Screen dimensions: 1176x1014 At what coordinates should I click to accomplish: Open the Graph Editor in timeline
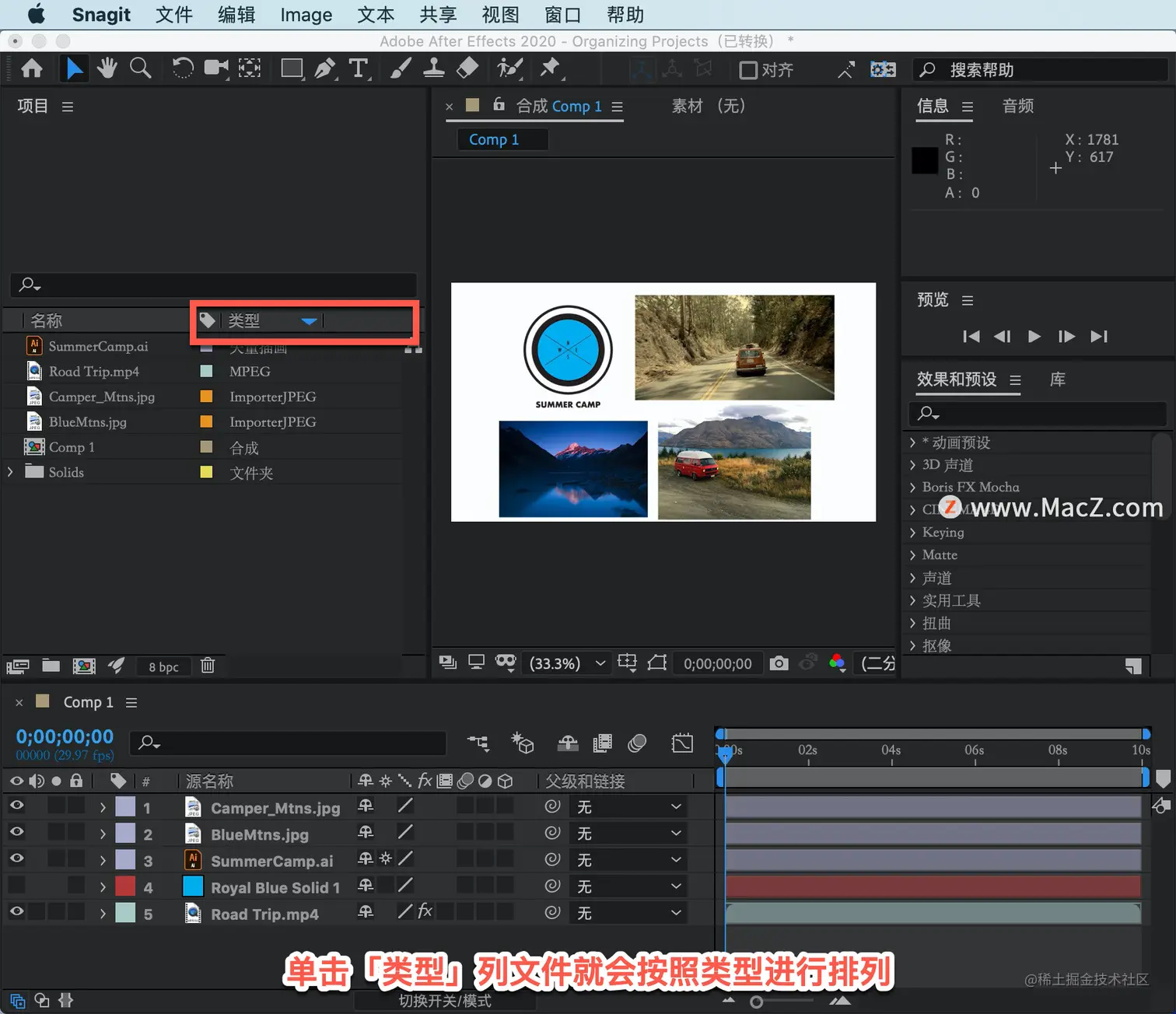(x=682, y=743)
